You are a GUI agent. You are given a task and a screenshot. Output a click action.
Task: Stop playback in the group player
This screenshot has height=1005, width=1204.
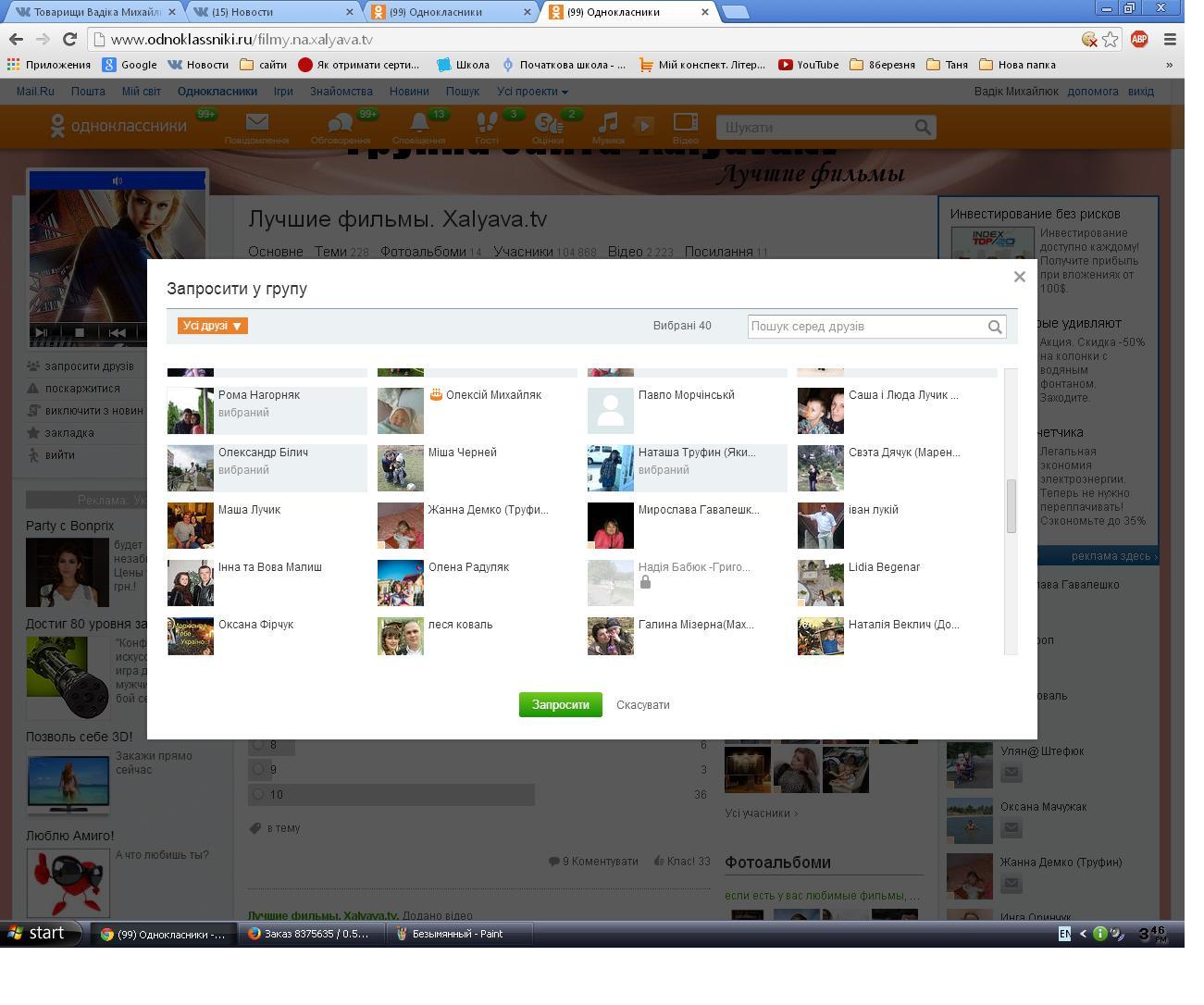pyautogui.click(x=79, y=332)
